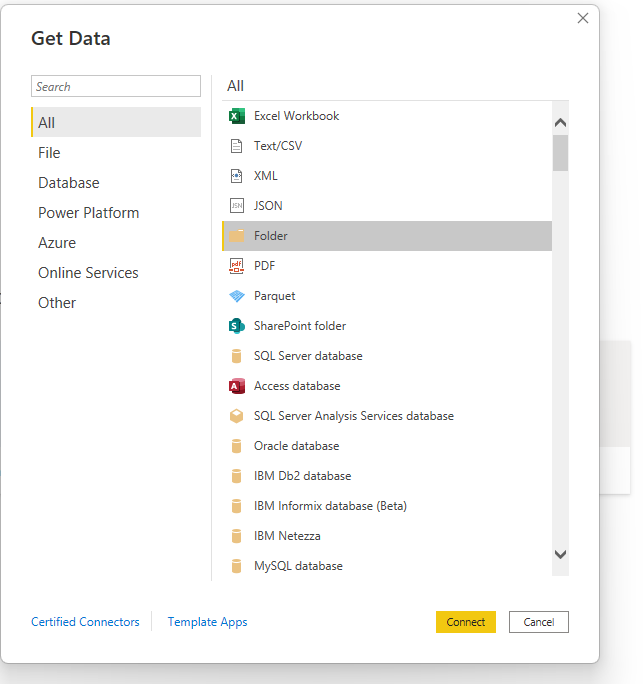The height and width of the screenshot is (684, 643).
Task: Click the Folder connector icon
Action: (236, 236)
